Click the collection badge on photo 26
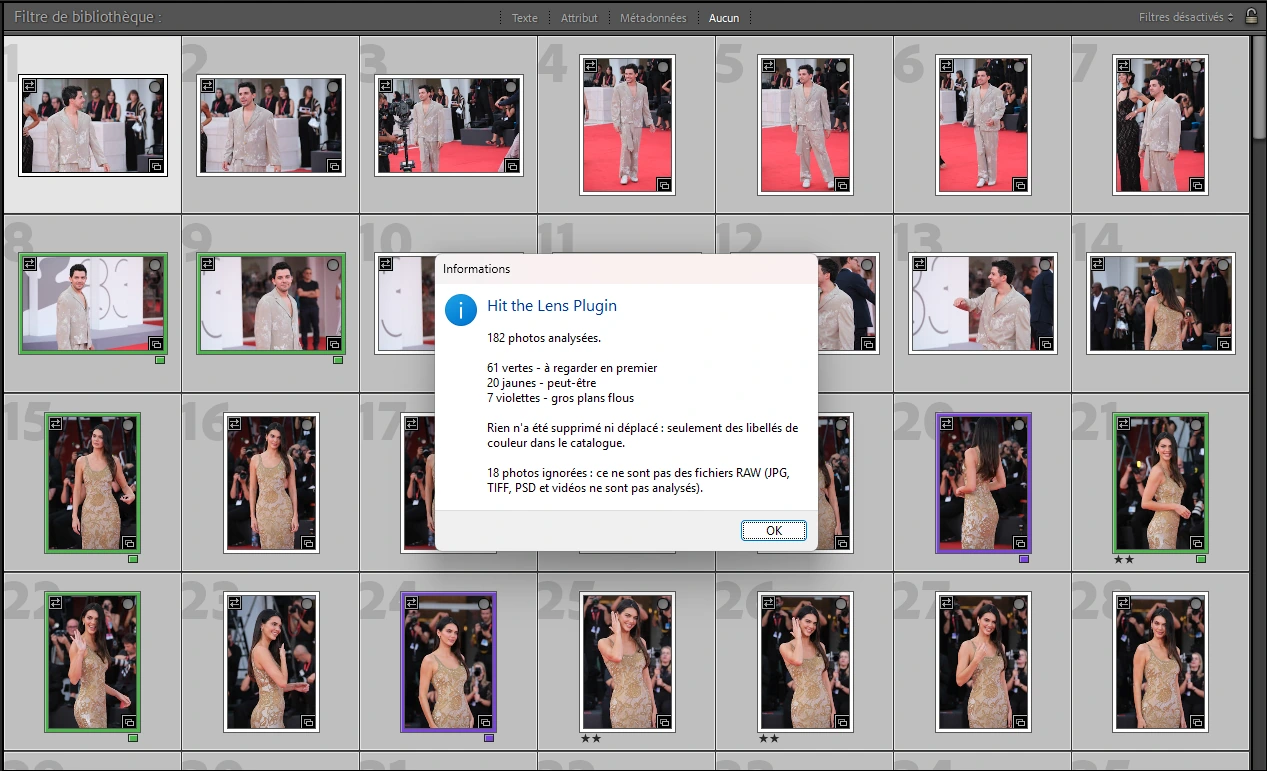This screenshot has width=1267, height=771. tap(842, 722)
